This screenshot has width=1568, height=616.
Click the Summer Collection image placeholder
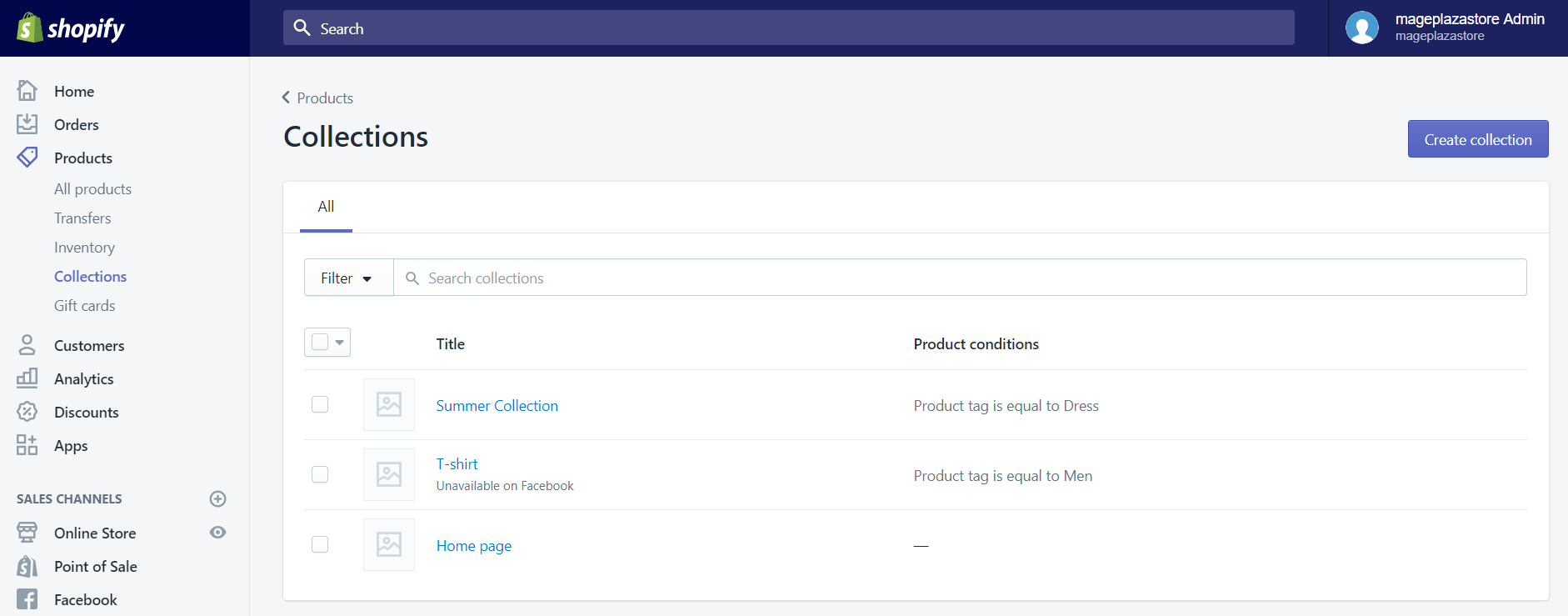pyautogui.click(x=389, y=404)
